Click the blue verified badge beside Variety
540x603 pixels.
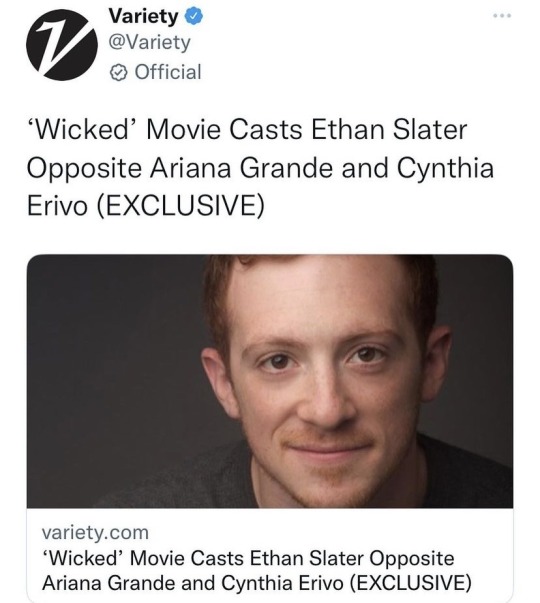tap(195, 17)
